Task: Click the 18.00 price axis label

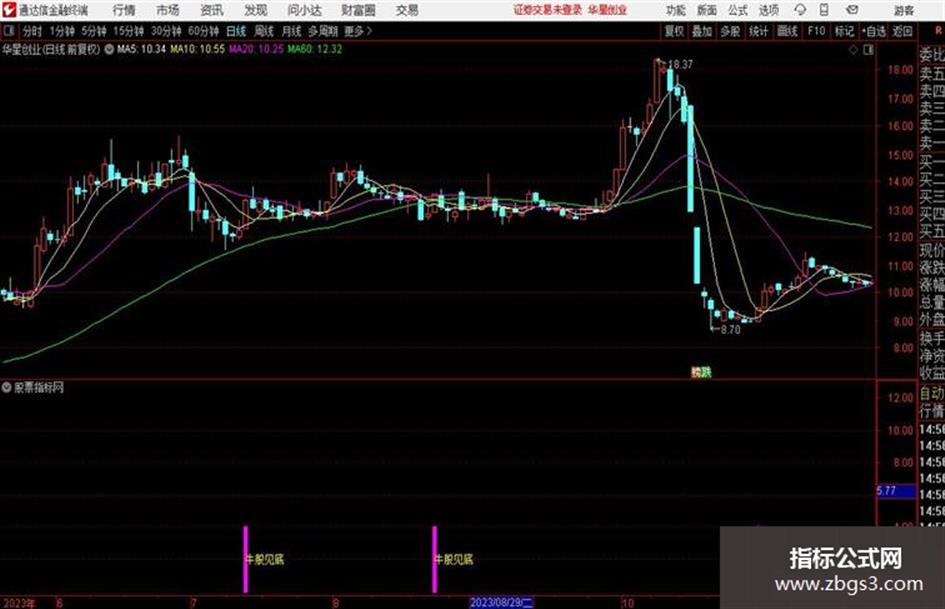Action: point(900,69)
